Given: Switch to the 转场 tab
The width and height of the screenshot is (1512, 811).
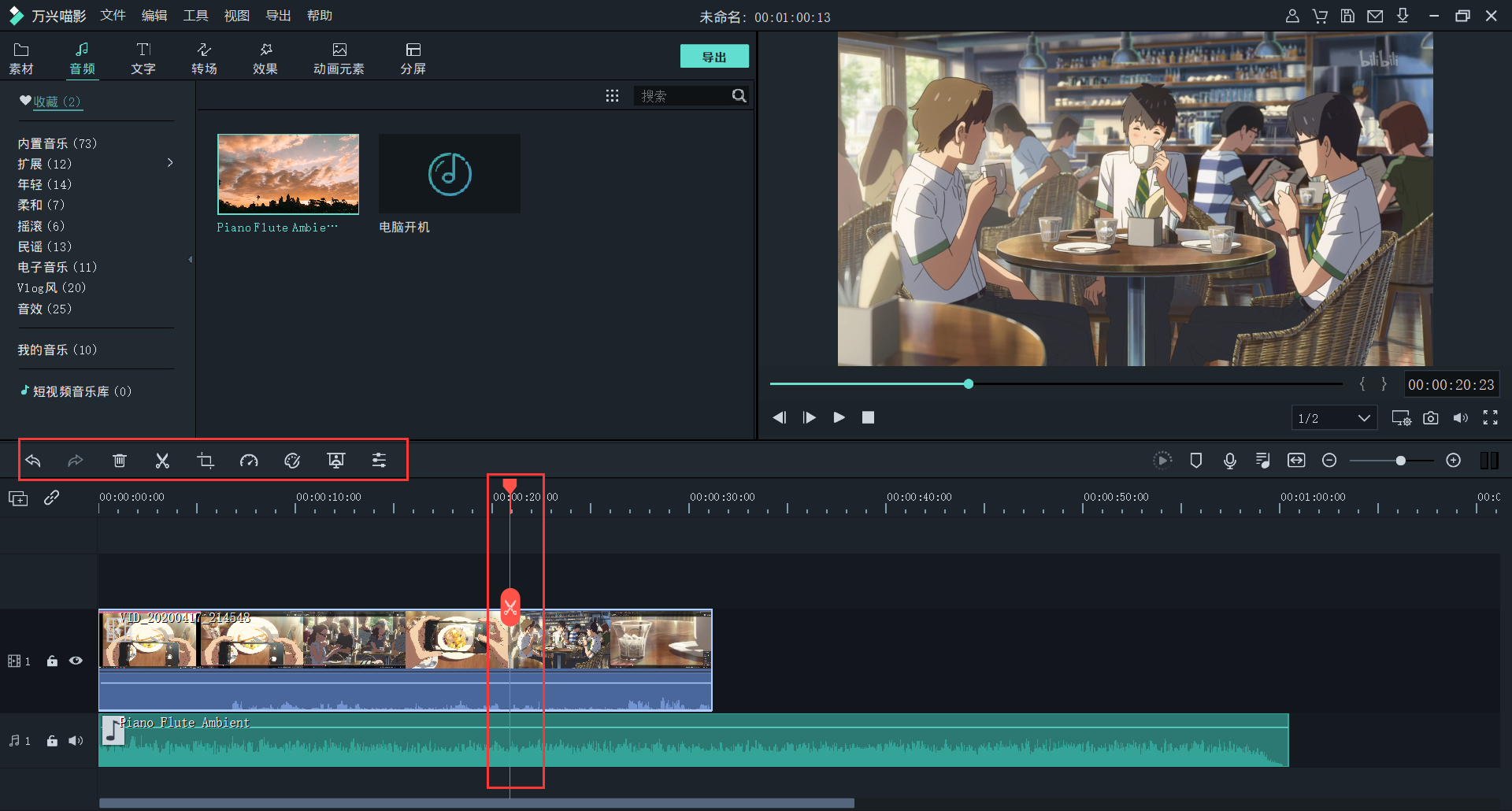Looking at the screenshot, I should click(204, 59).
